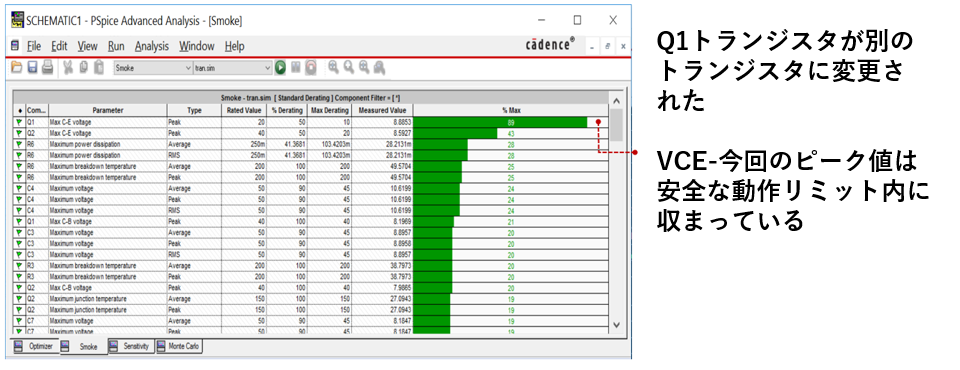Image resolution: width=960 pixels, height=370 pixels.
Task: Open the File menu
Action: [x=34, y=46]
